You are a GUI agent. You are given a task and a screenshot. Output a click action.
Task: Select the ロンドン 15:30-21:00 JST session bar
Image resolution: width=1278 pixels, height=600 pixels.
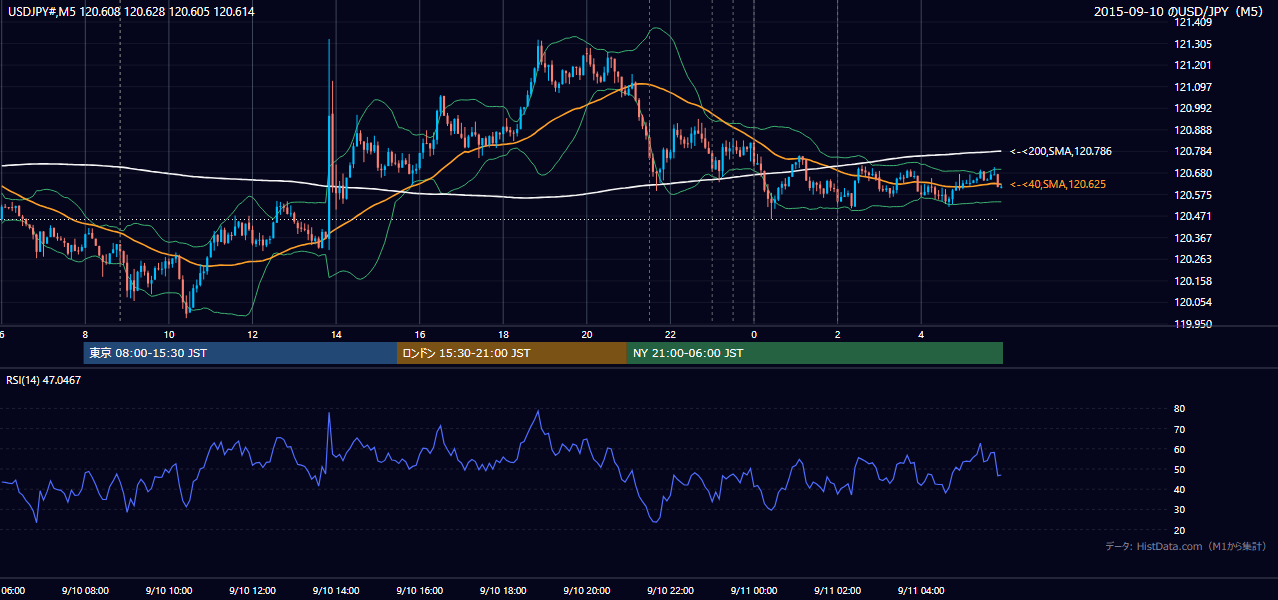[x=512, y=353]
